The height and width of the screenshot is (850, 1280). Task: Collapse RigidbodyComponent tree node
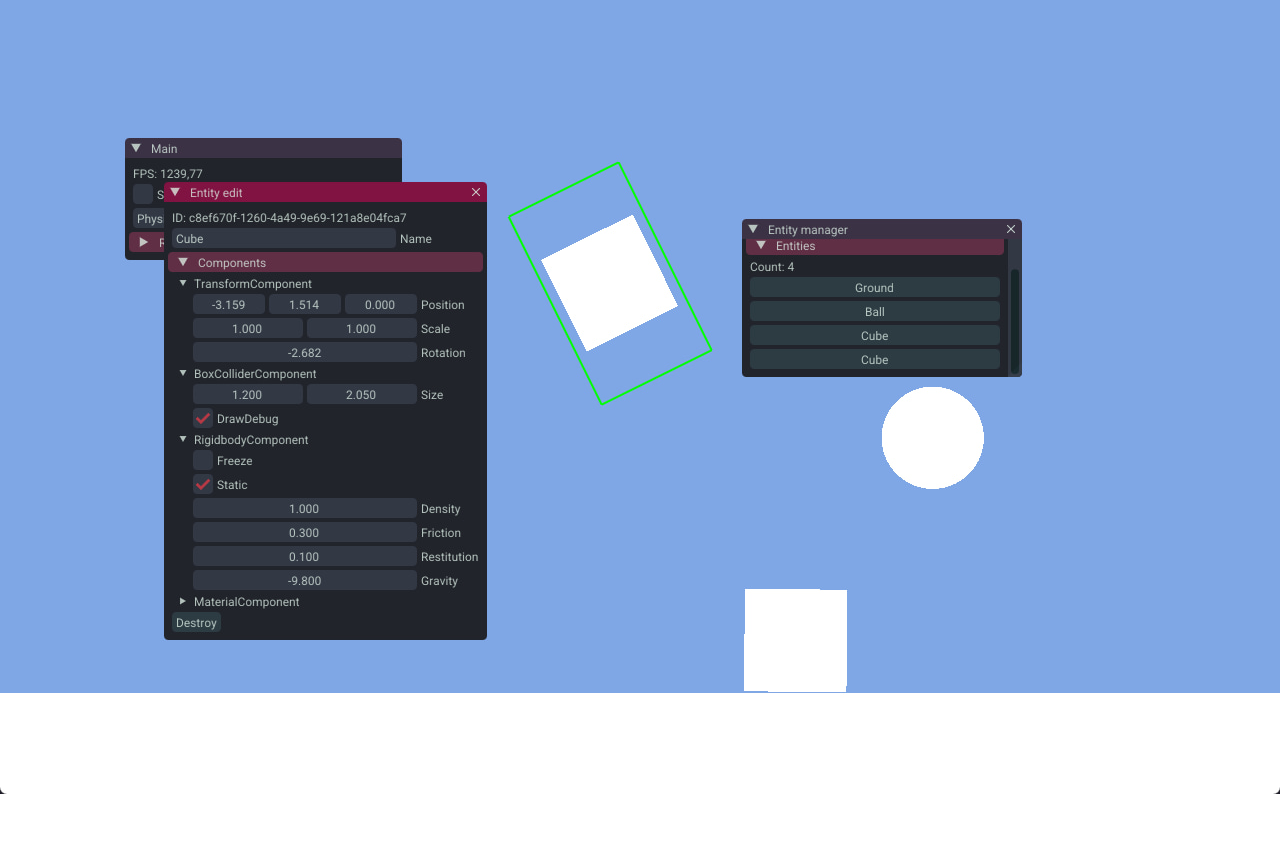(183, 439)
